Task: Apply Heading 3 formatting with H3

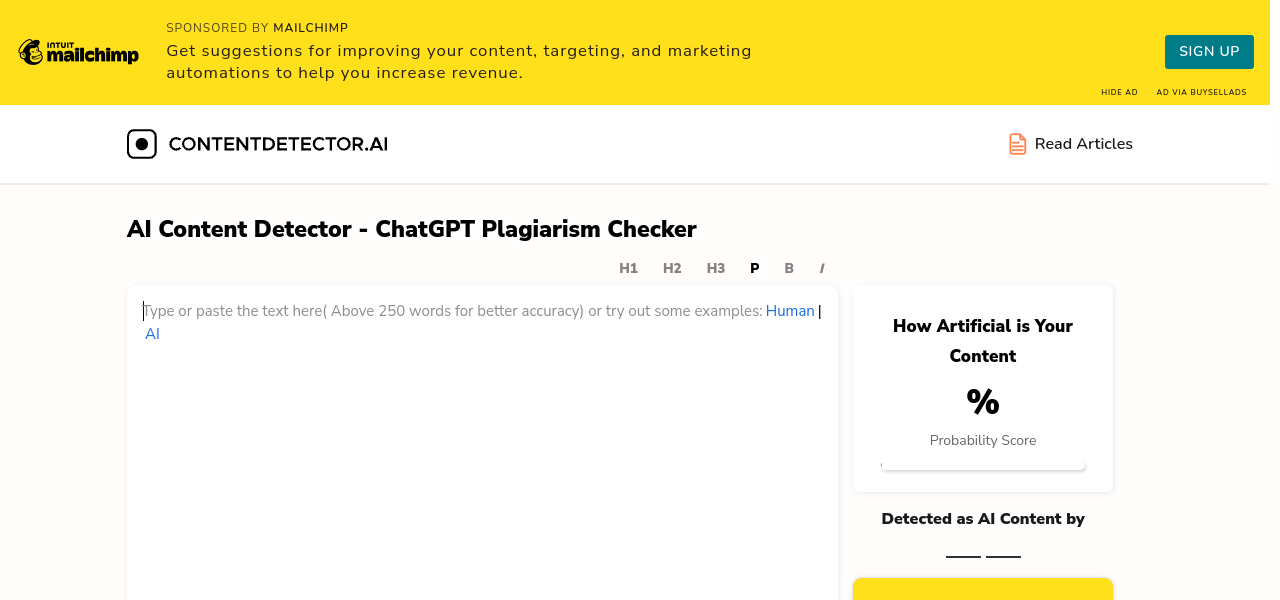Action: point(715,268)
